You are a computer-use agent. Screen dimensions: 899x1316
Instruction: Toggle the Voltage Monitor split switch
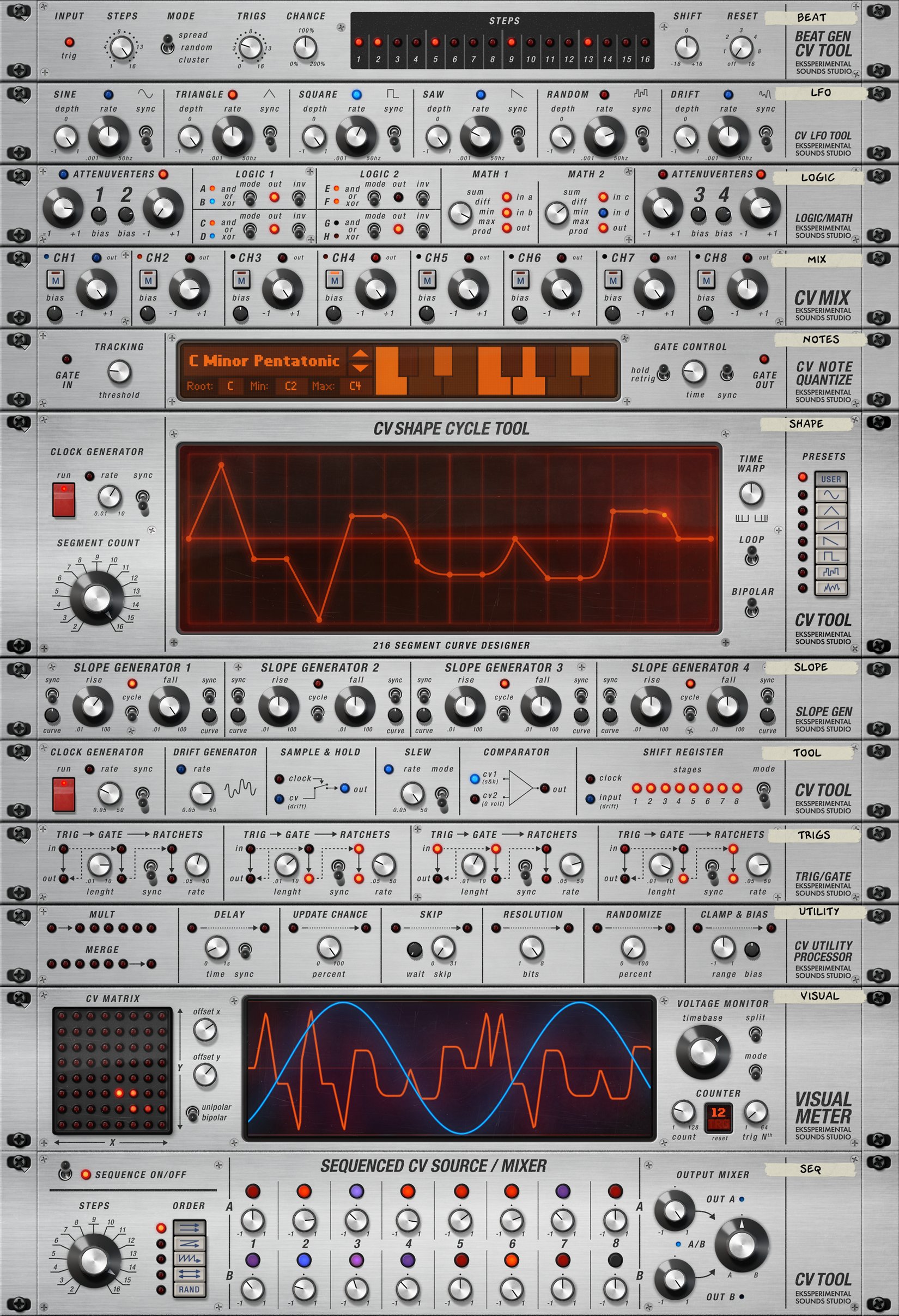point(755,1034)
